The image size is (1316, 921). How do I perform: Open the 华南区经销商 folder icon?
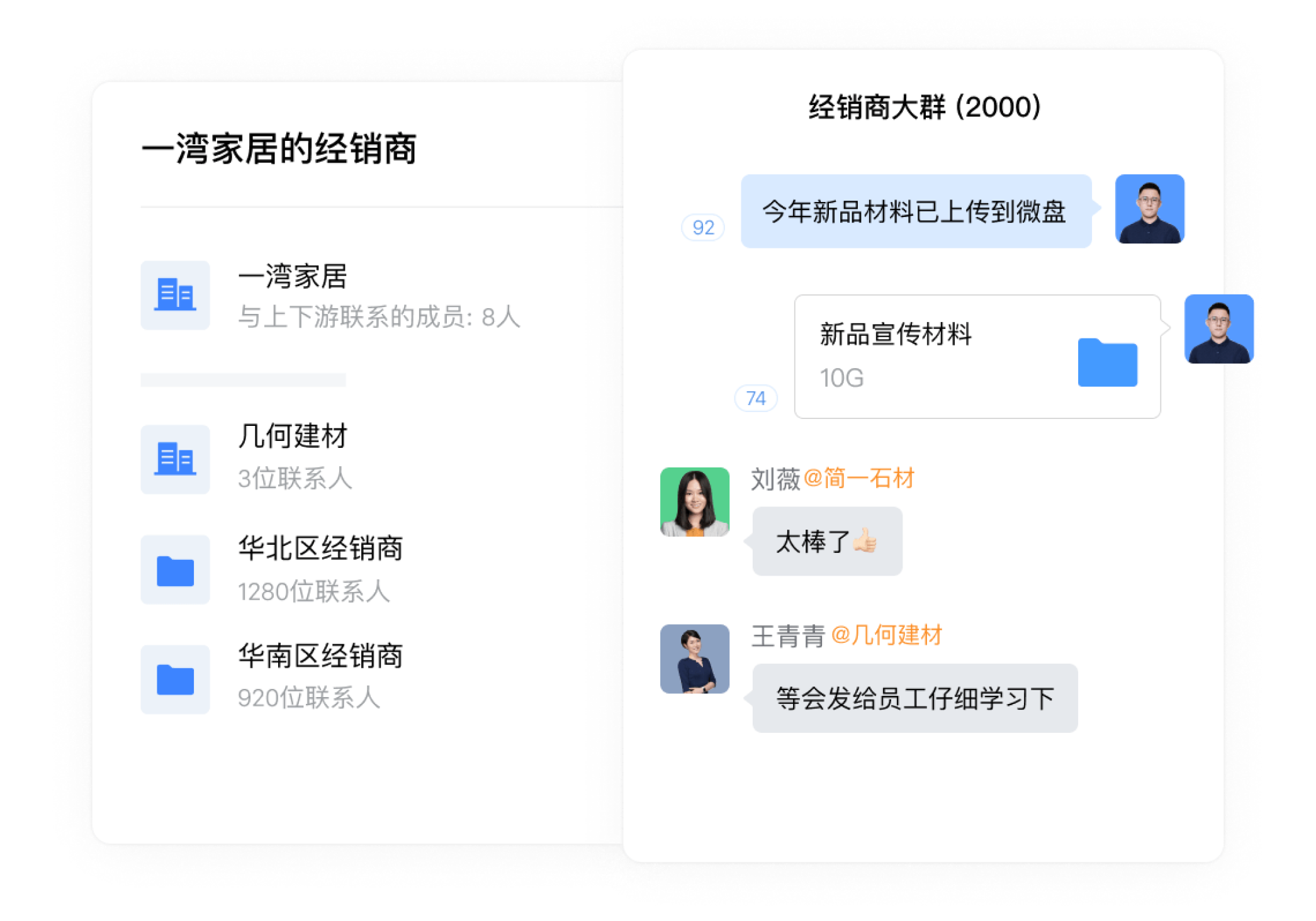coord(175,679)
